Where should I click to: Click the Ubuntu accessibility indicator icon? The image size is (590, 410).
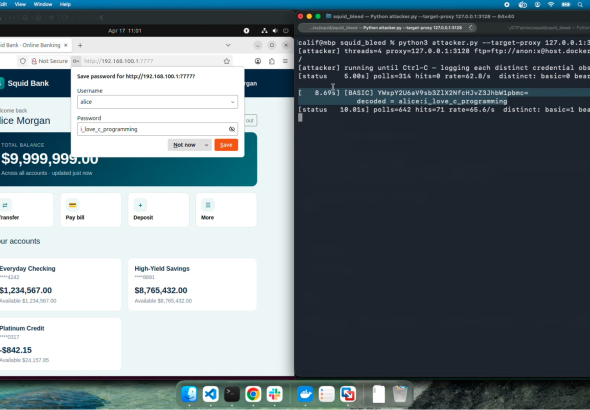(246, 31)
